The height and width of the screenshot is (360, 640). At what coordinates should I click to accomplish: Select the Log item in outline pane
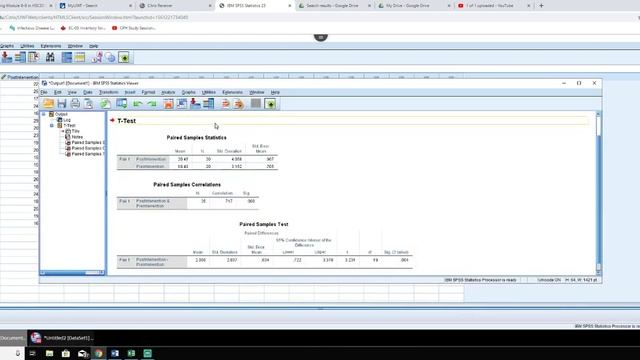67,120
